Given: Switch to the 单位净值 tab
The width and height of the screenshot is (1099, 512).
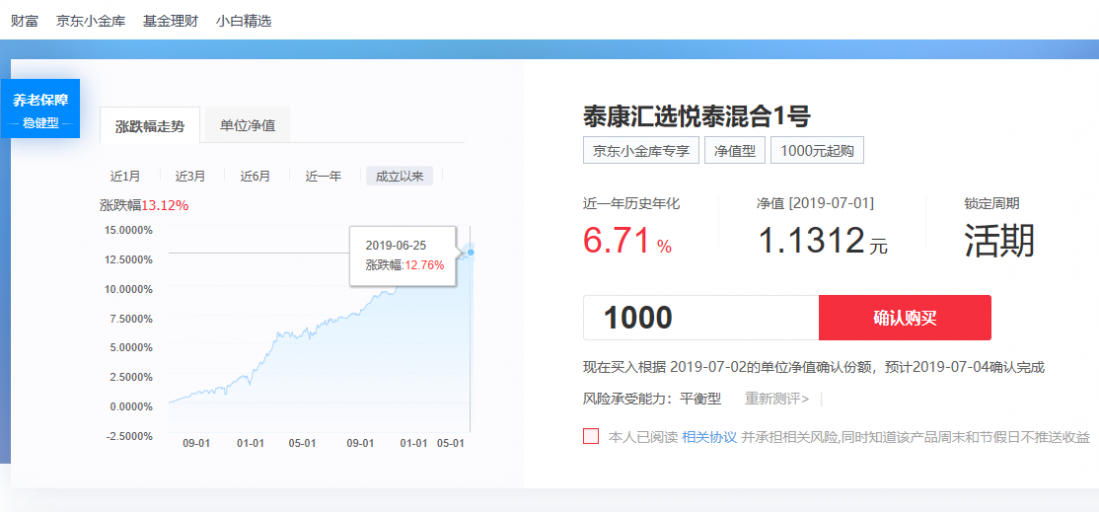Looking at the screenshot, I should click(247, 126).
